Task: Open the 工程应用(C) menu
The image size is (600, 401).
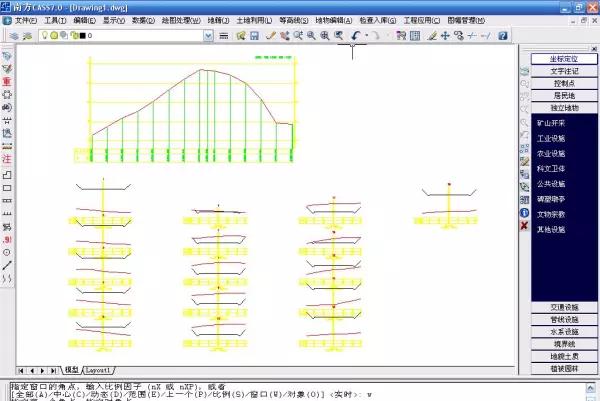Action: coord(422,21)
